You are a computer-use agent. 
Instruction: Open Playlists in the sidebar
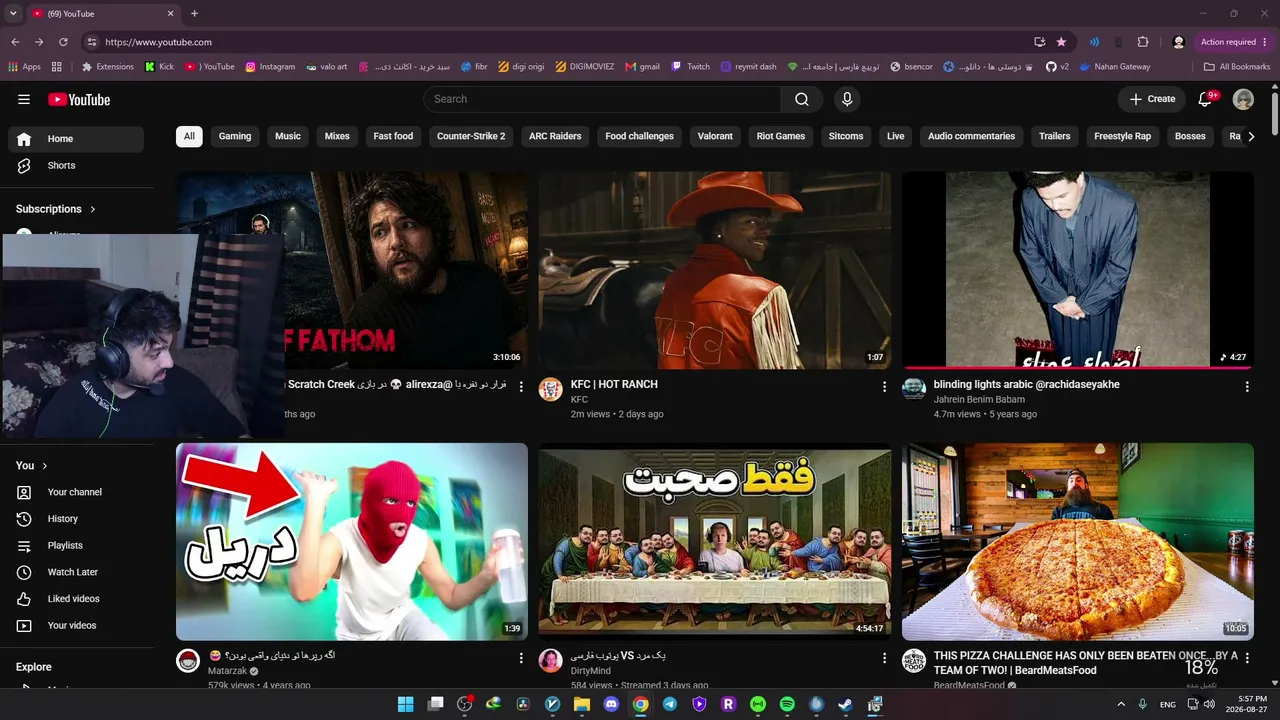click(76, 546)
